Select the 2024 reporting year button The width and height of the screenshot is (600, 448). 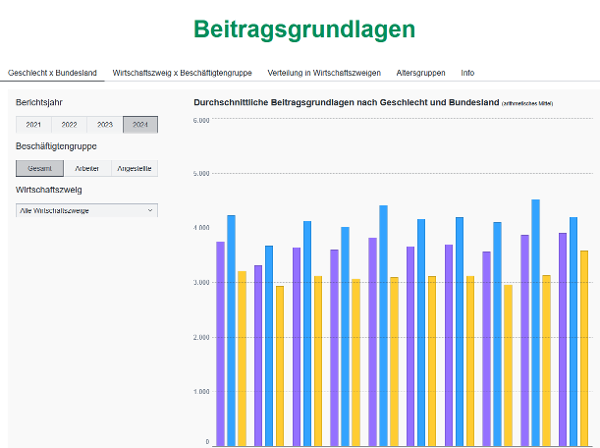click(x=140, y=125)
